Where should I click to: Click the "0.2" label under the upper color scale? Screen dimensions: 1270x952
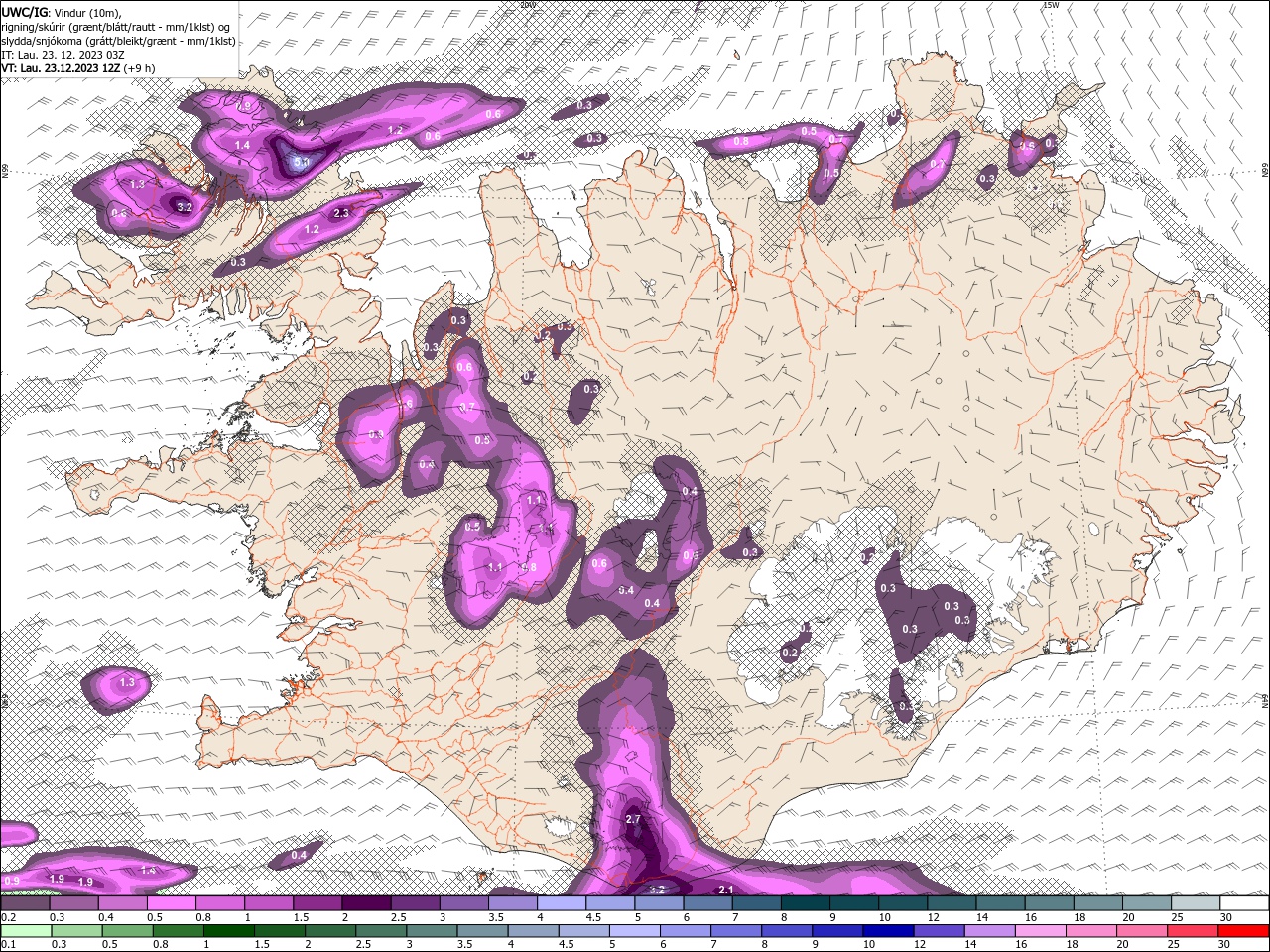[8, 918]
